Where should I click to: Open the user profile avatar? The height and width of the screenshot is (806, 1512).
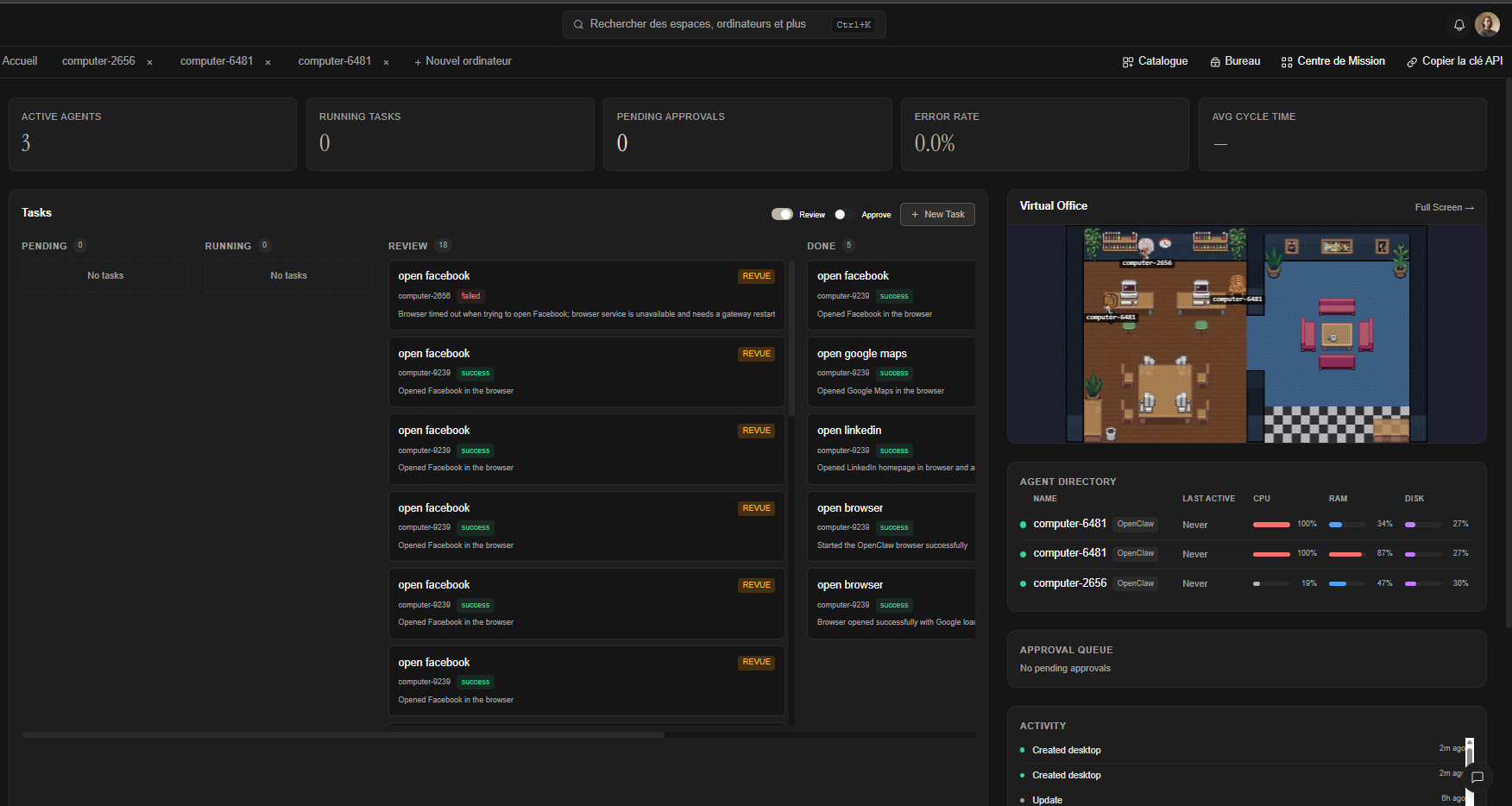[x=1487, y=24]
